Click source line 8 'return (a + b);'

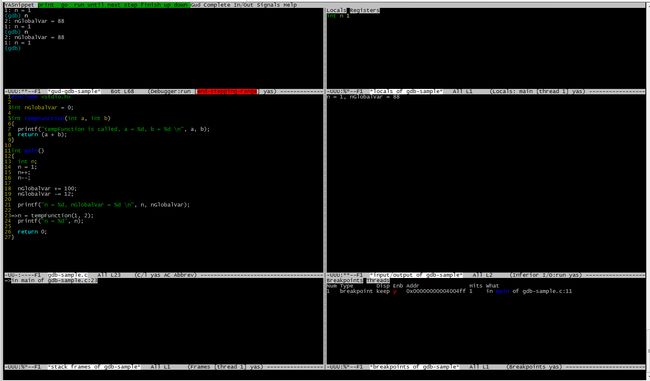[42, 134]
